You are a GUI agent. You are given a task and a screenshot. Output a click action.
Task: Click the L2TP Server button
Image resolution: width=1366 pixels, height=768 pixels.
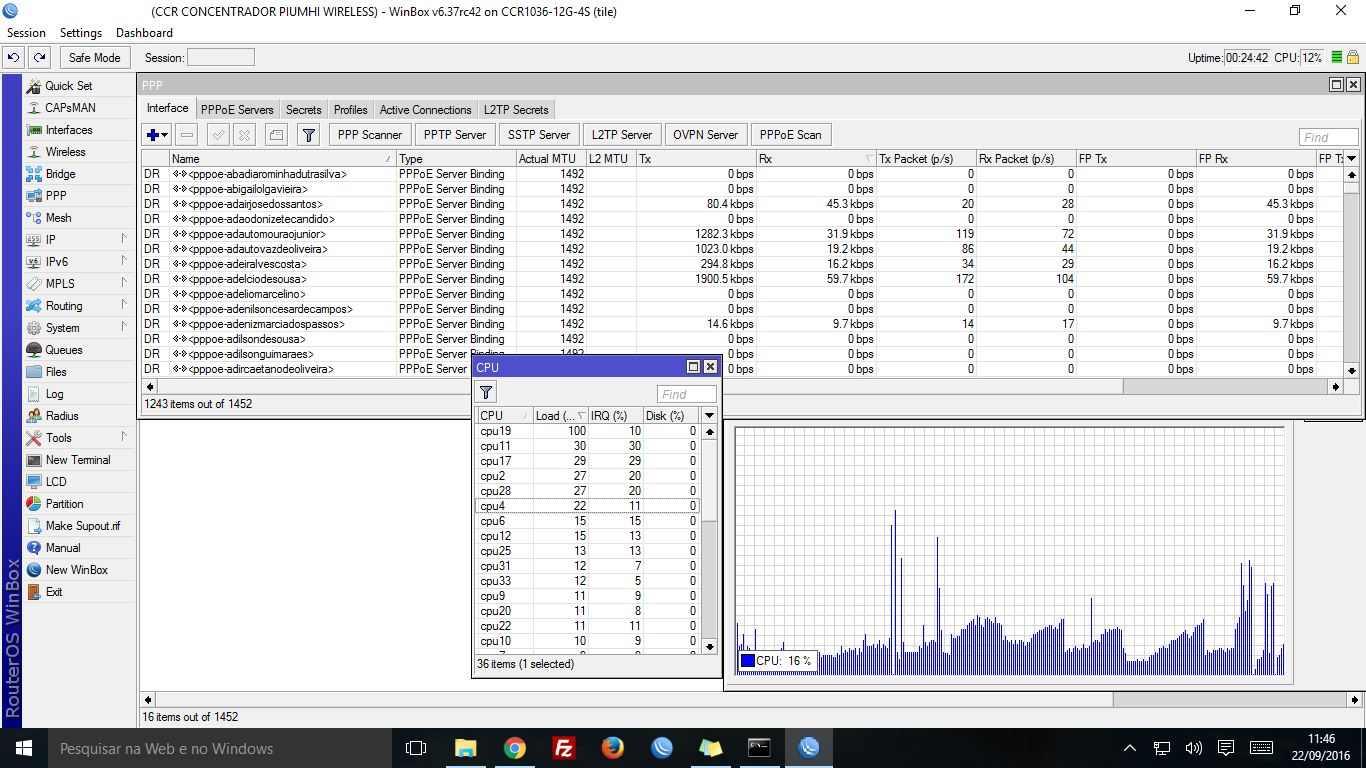pos(622,135)
